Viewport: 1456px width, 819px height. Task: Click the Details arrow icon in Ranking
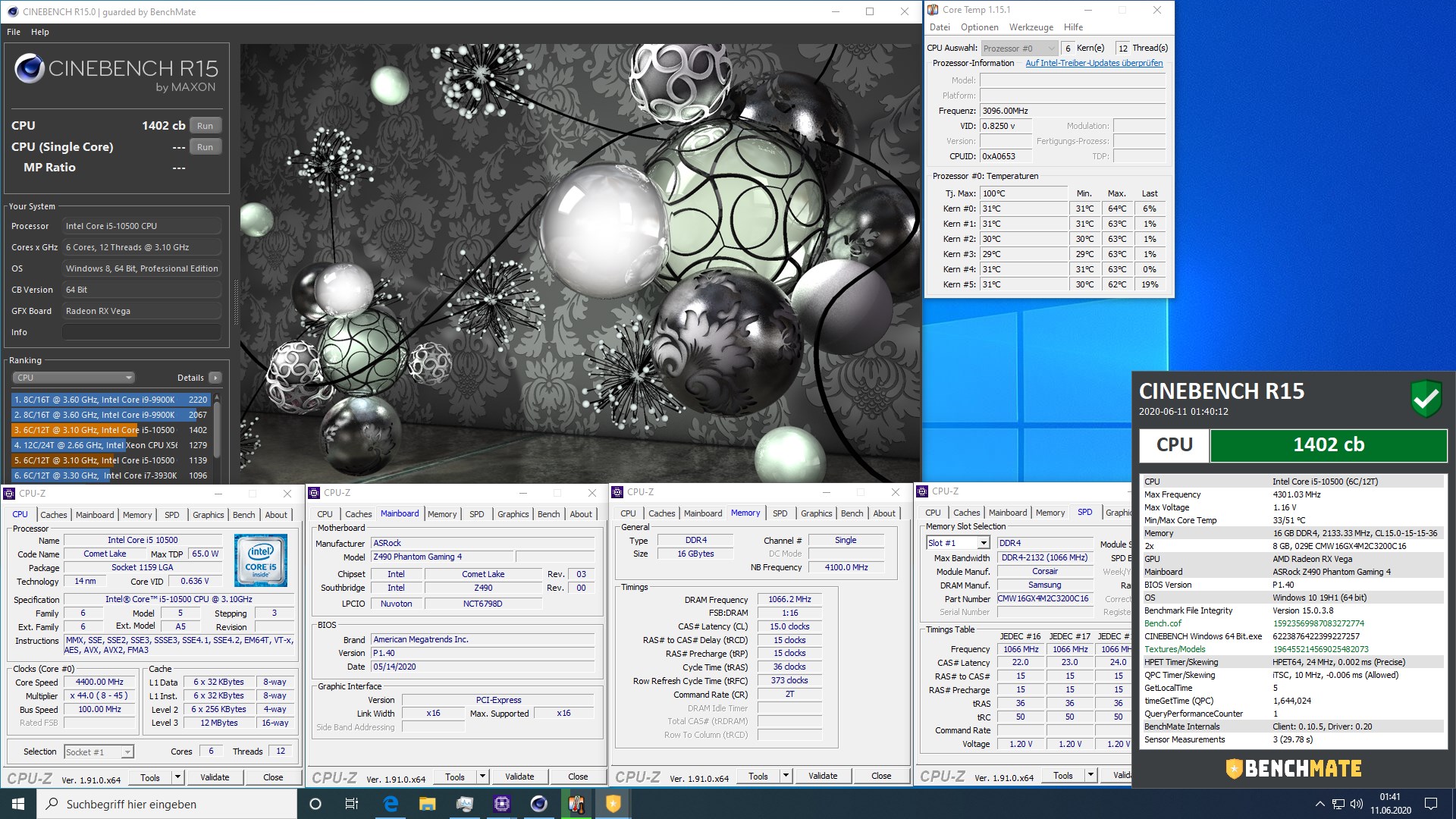click(x=215, y=378)
